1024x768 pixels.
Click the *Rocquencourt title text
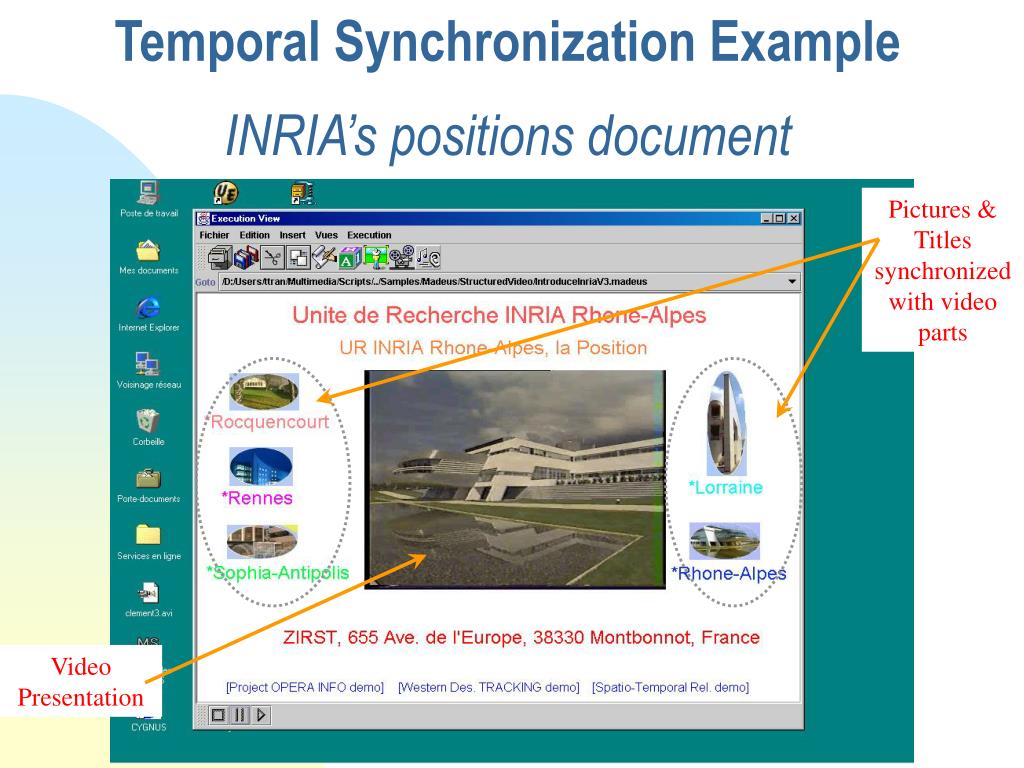(268, 422)
